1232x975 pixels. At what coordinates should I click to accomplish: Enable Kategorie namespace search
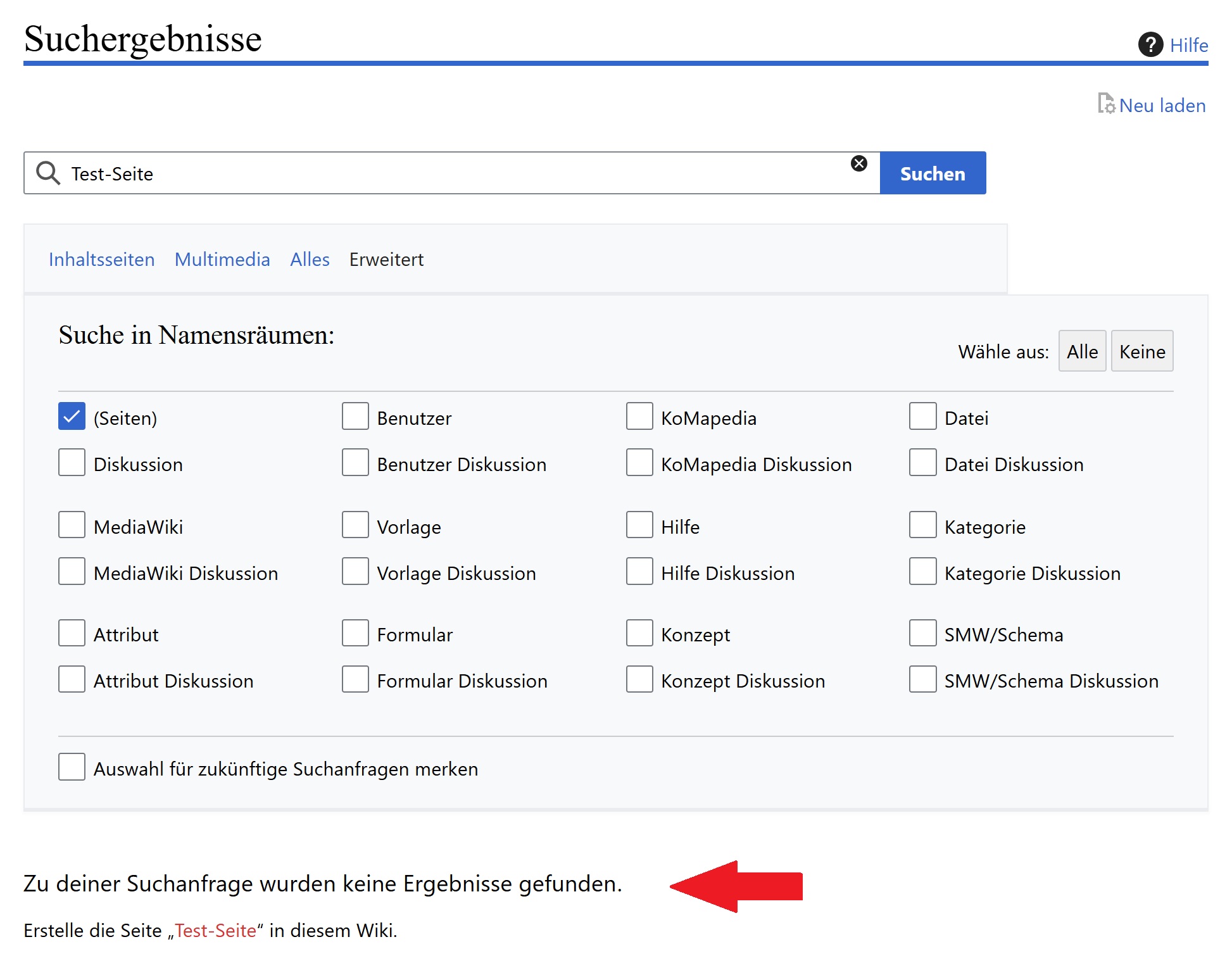(922, 525)
